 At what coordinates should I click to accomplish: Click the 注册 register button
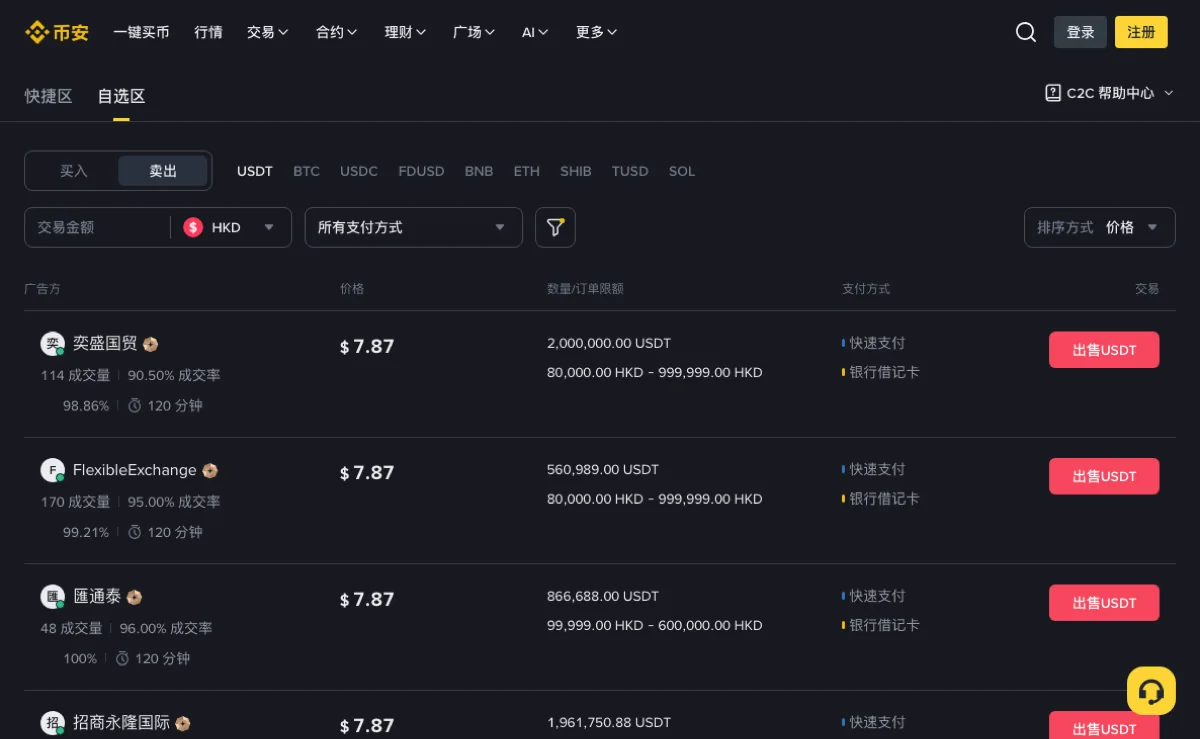coord(1141,32)
